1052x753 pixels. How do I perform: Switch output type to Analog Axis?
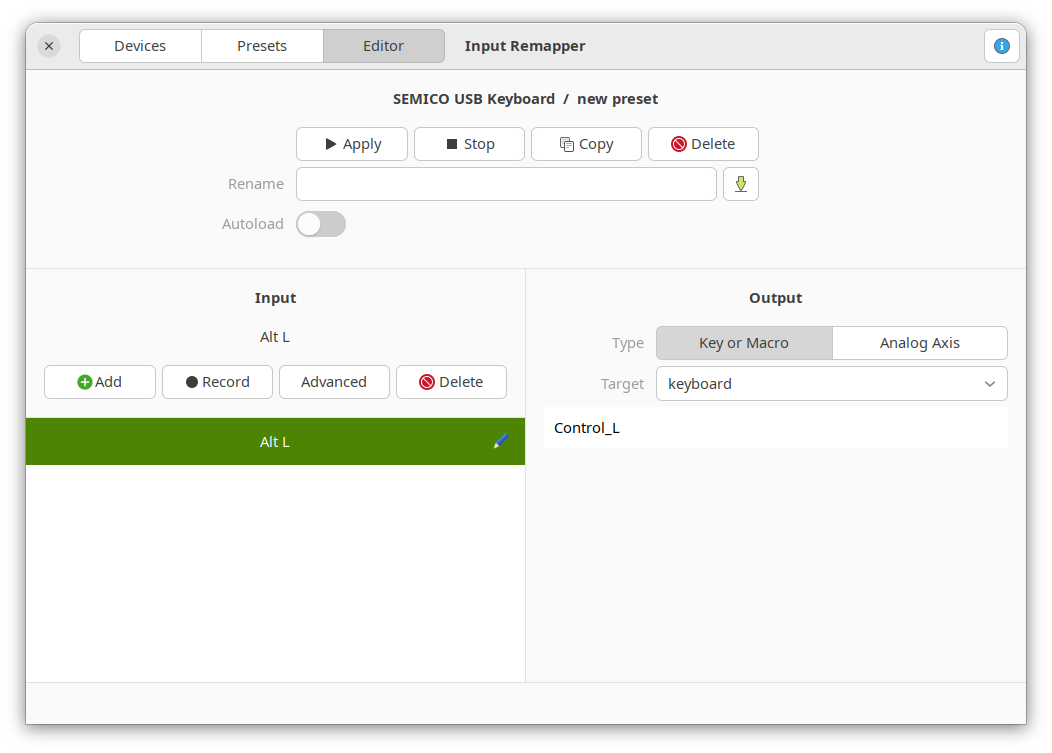[x=919, y=343]
